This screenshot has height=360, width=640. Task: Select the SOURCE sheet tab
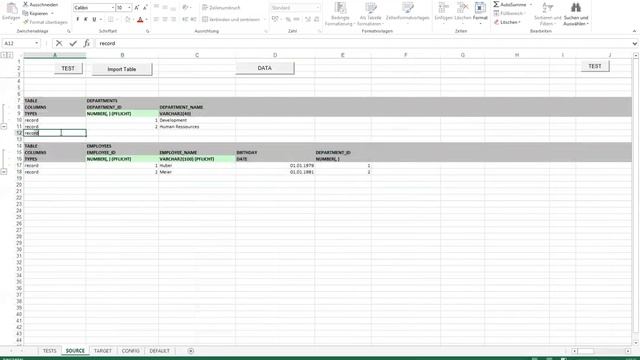(x=75, y=351)
